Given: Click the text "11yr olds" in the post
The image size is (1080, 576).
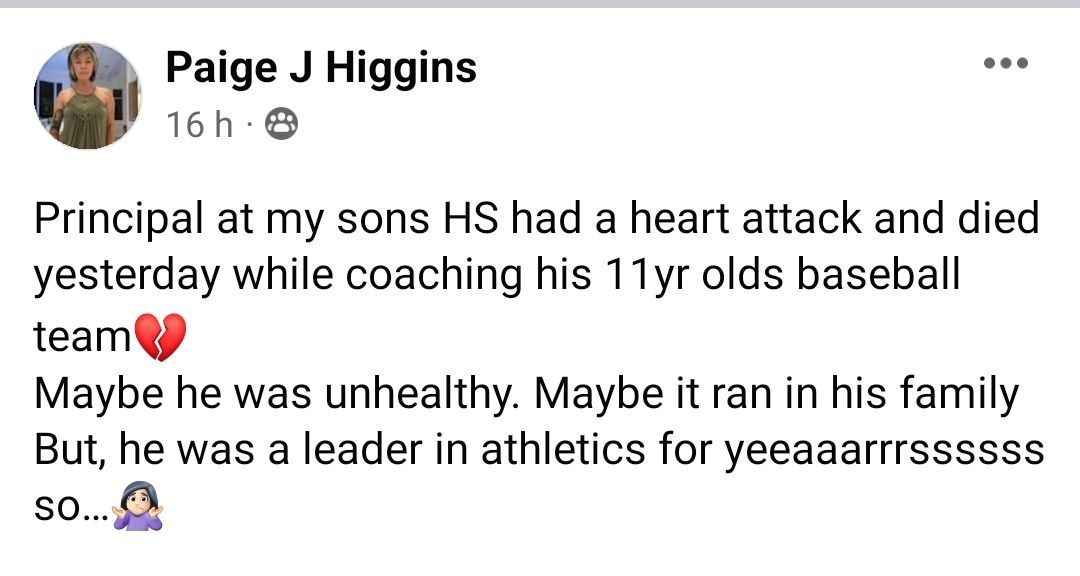Looking at the screenshot, I should pyautogui.click(x=662, y=277).
